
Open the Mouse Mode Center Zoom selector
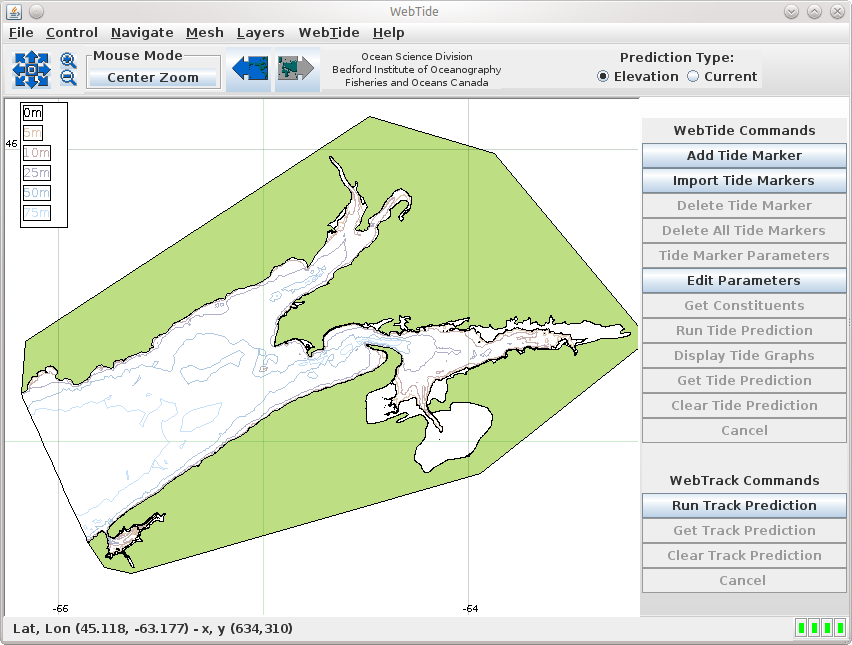pos(153,78)
